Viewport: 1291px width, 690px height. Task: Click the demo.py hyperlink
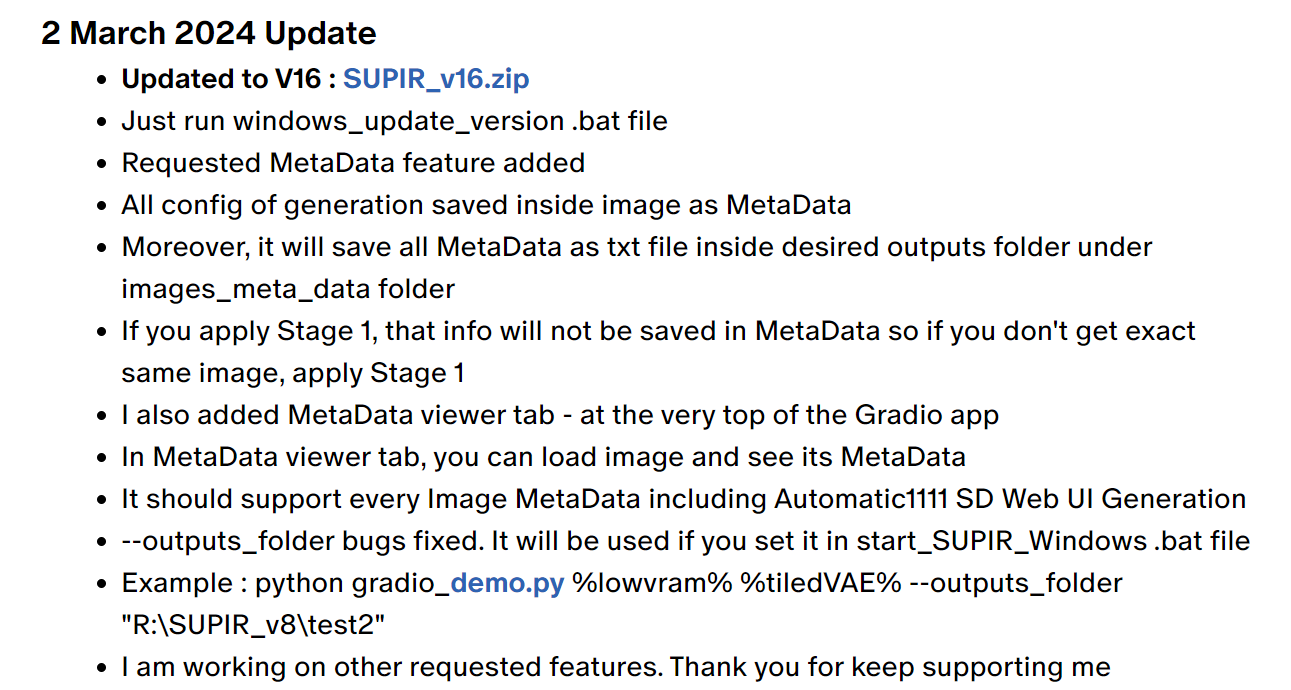(507, 583)
